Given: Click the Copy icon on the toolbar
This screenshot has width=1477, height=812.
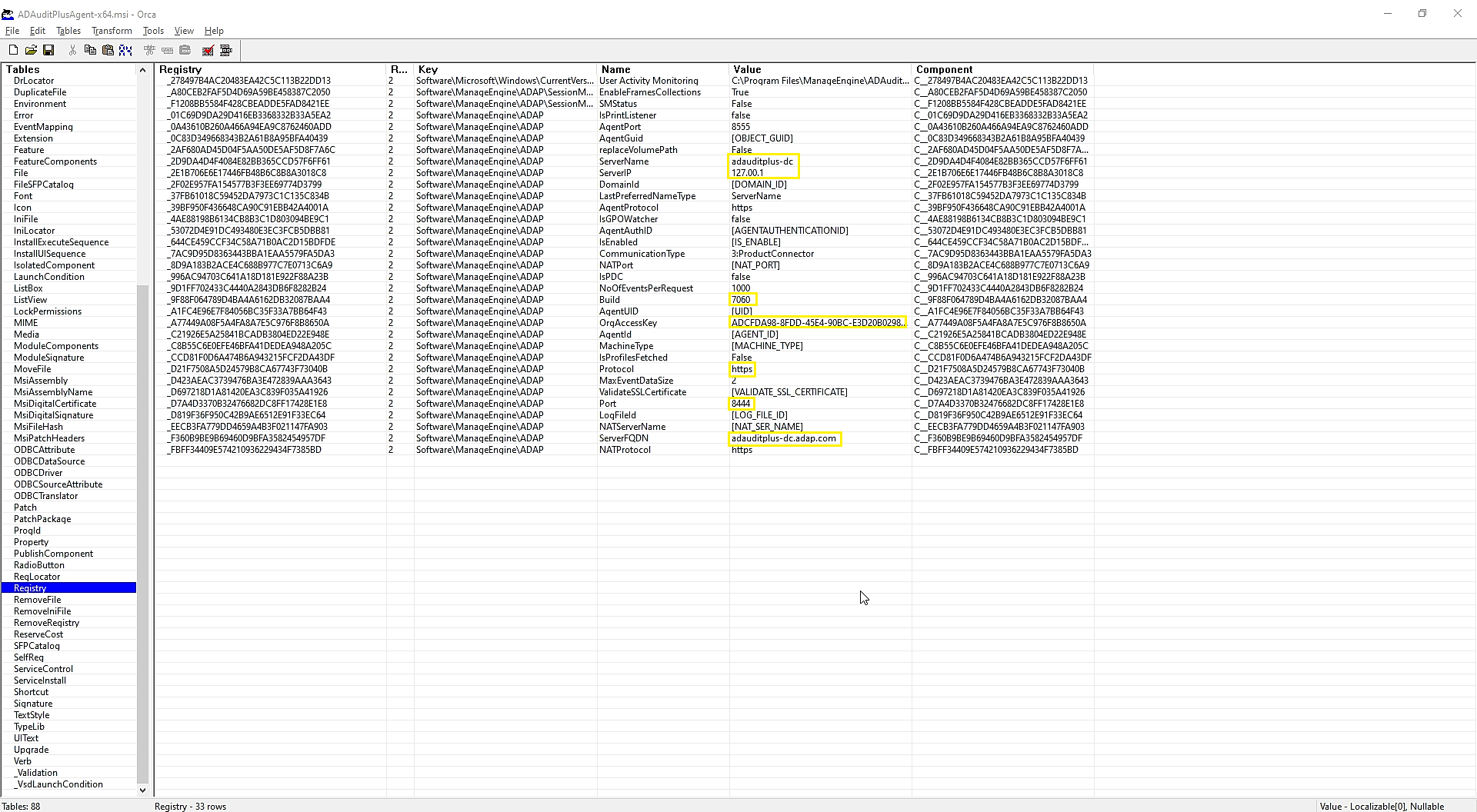Looking at the screenshot, I should coord(90,50).
